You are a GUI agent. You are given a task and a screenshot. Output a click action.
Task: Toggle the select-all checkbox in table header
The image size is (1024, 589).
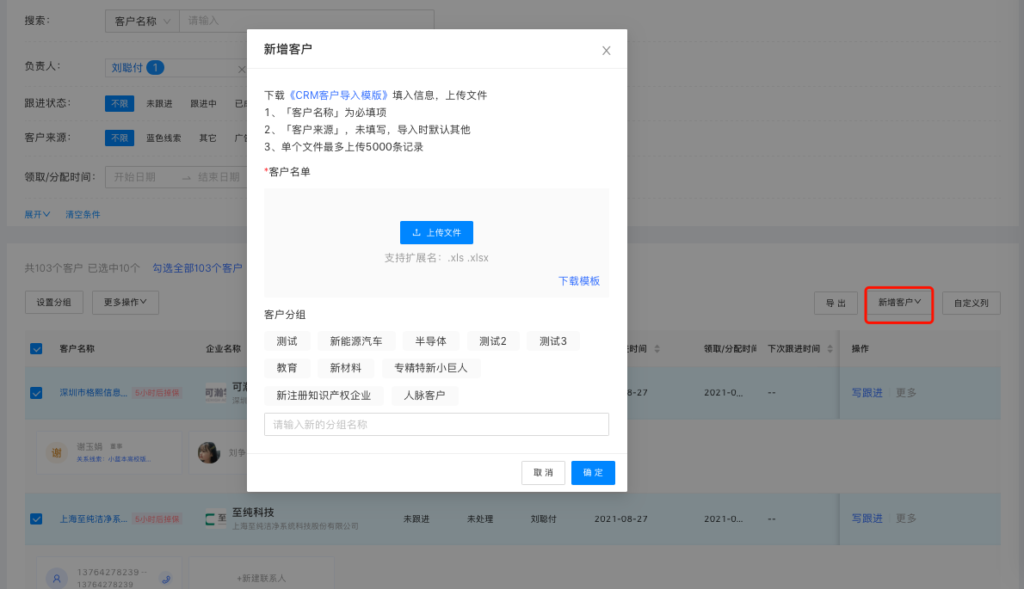[37, 349]
